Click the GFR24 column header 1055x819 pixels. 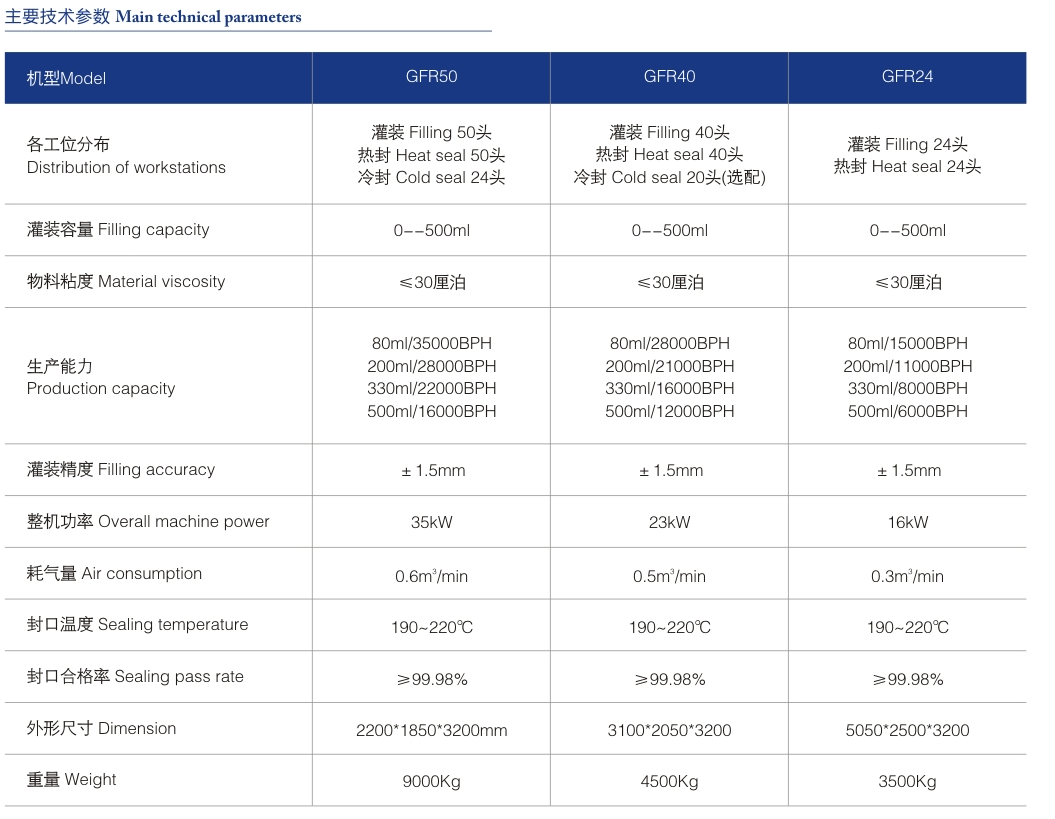(907, 77)
